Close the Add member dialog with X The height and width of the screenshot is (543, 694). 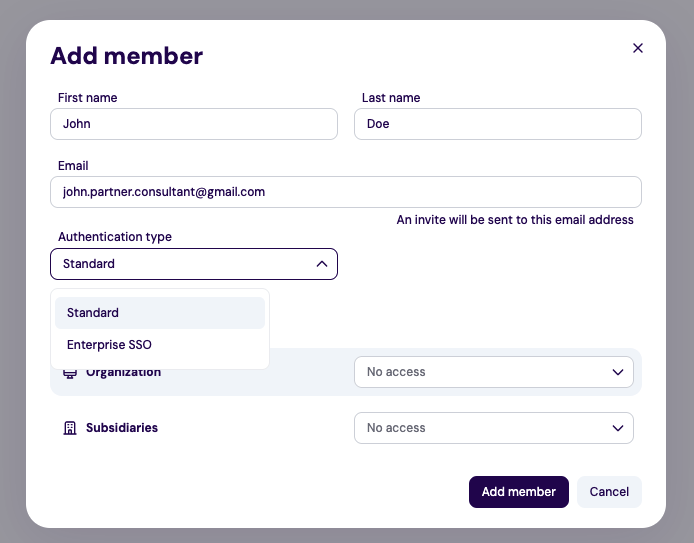638,48
